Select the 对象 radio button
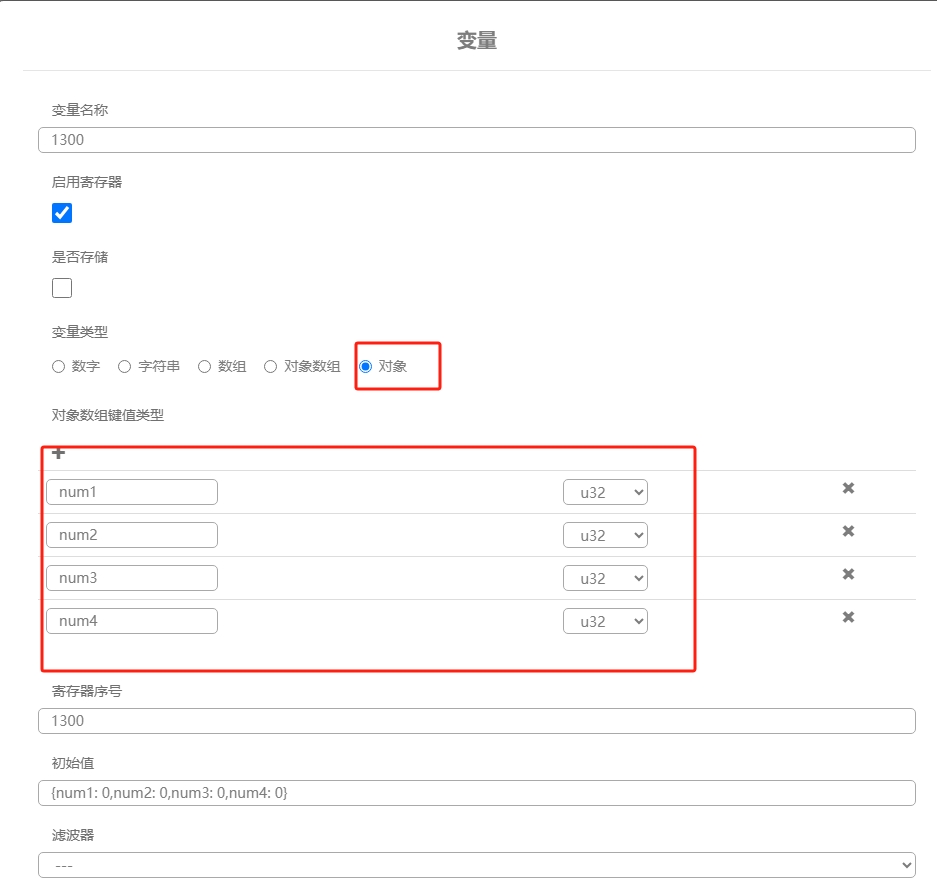 (366, 366)
